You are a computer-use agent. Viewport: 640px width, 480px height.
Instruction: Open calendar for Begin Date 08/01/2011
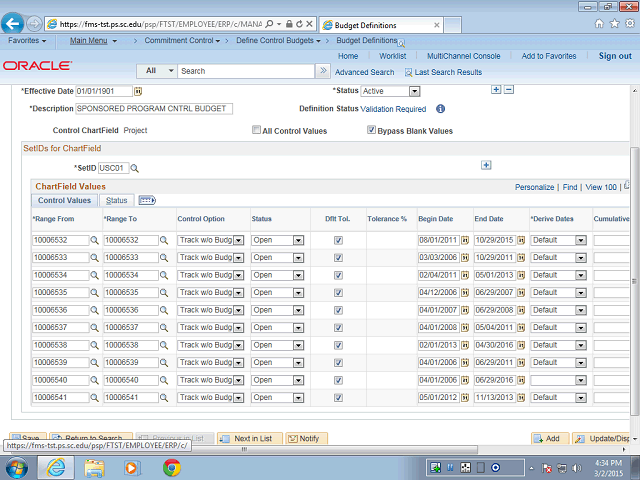pos(464,240)
